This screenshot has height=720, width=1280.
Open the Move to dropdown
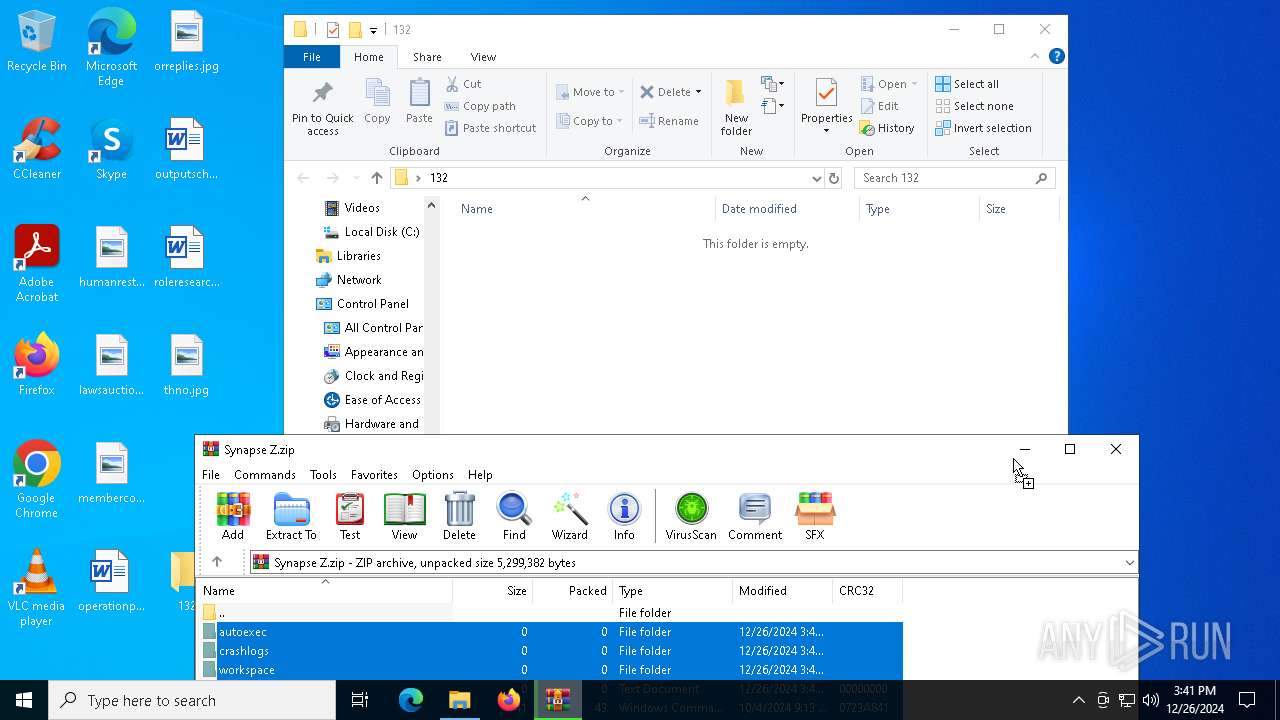[x=590, y=92]
